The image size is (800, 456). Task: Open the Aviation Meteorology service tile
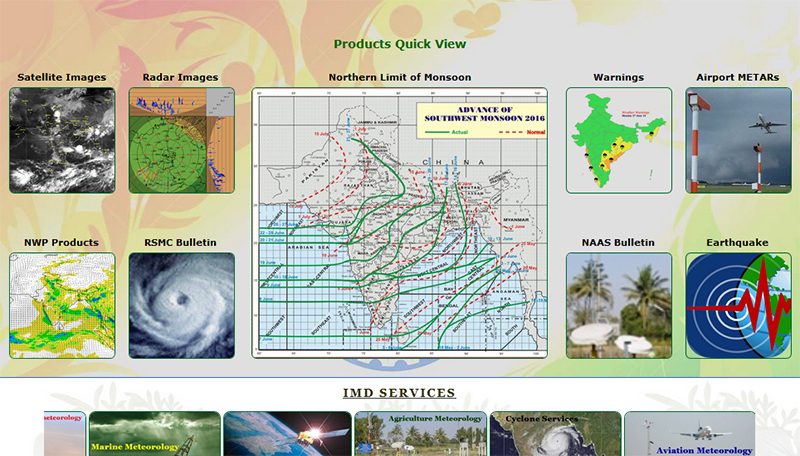click(690, 434)
